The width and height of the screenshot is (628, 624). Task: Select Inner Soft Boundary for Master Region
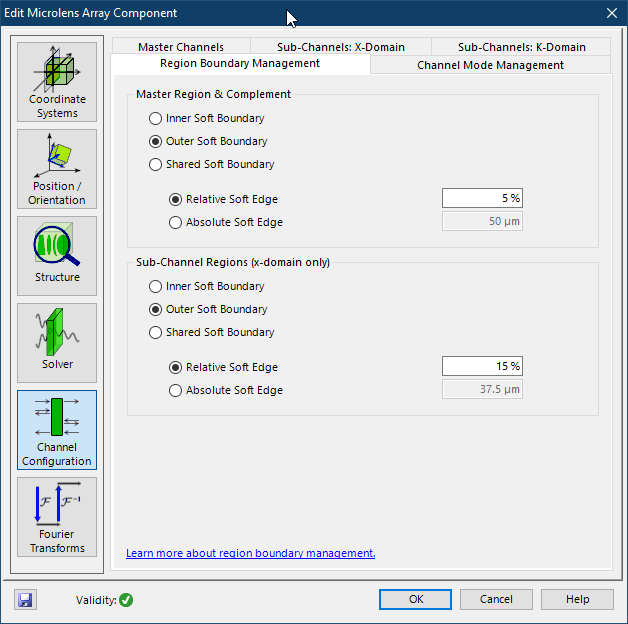tap(206, 118)
